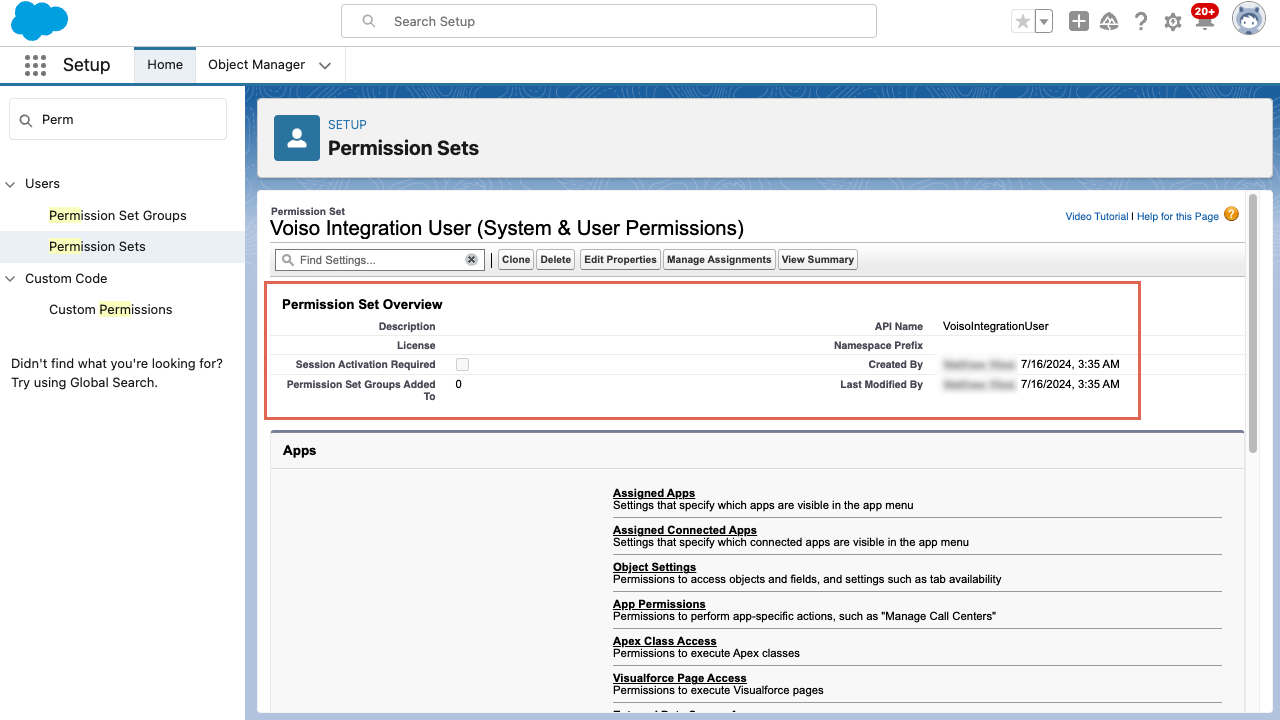
Task: Open the notifications bell icon
Action: [1204, 21]
